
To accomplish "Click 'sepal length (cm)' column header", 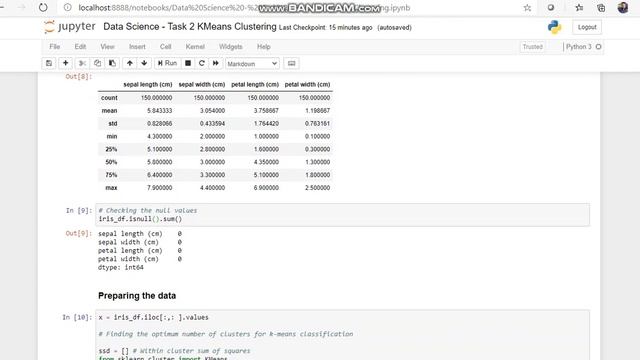I will 148,84.
